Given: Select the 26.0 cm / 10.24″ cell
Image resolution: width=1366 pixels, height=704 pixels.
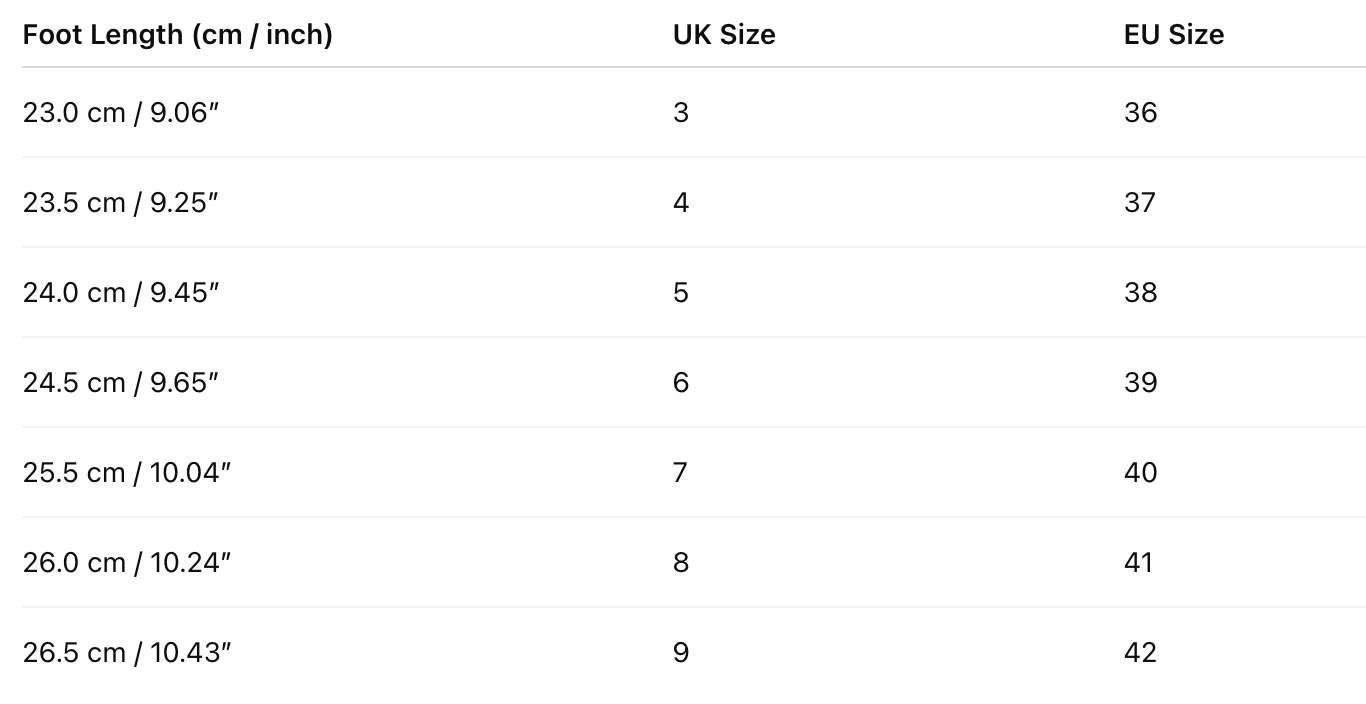Looking at the screenshot, I should click(x=126, y=562).
